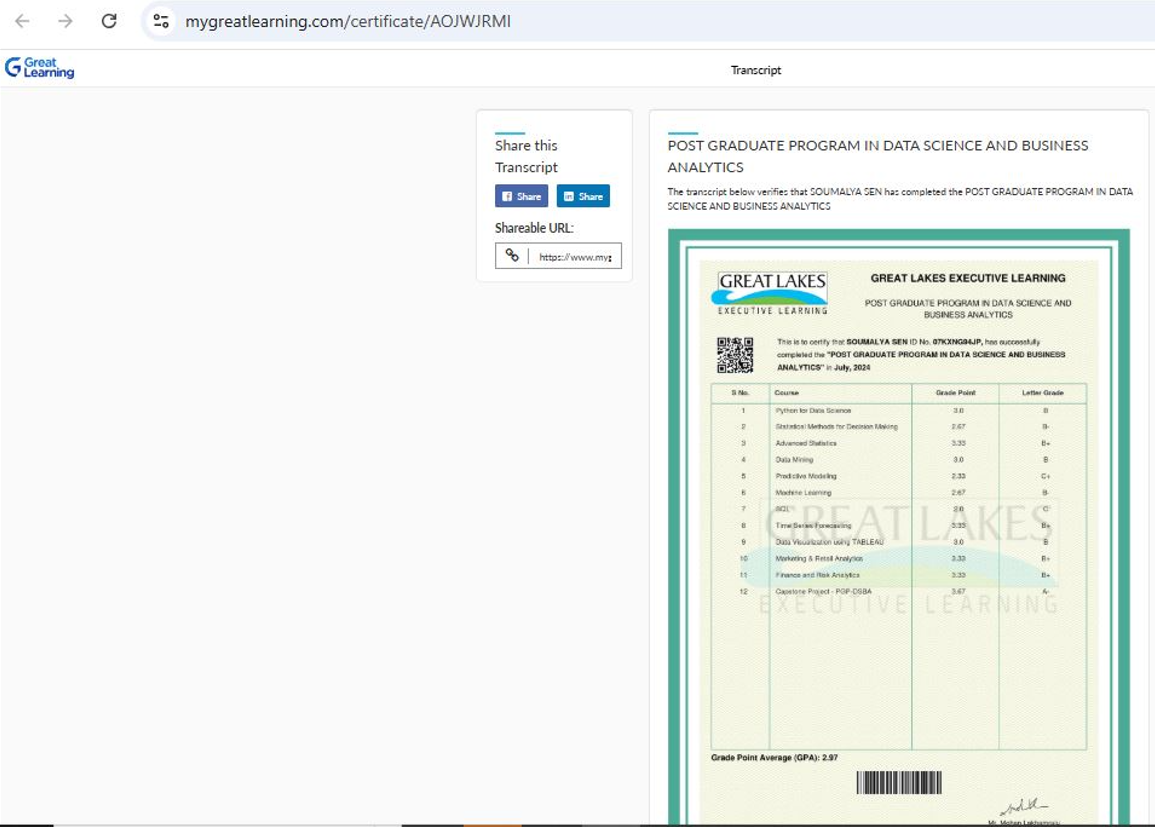1155x827 pixels.
Task: Click the 'Data Mining' course row
Action: coord(899,460)
